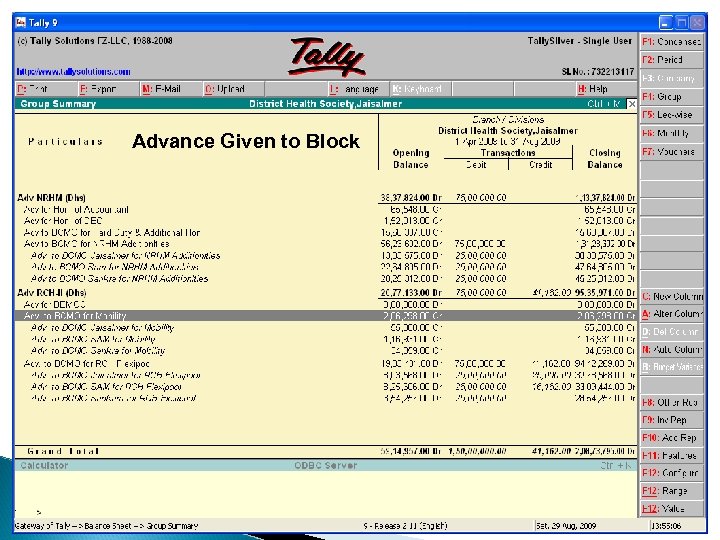The width and height of the screenshot is (720, 540).
Task: Click the Closing Balance column header
Action: [605, 159]
